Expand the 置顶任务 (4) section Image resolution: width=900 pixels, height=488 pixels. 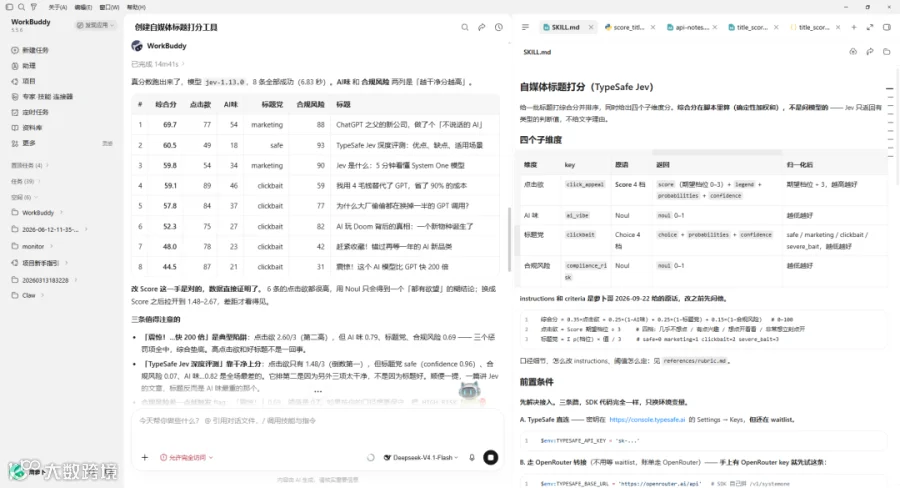pyautogui.click(x=30, y=165)
